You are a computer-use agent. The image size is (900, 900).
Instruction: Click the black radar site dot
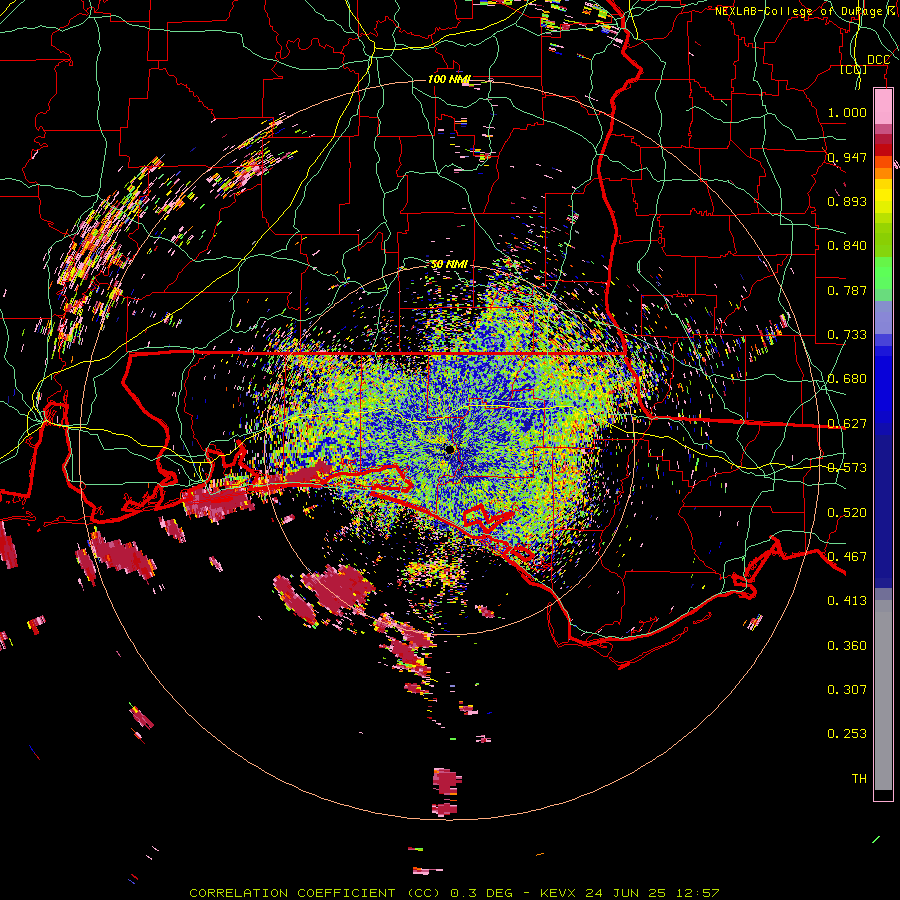pos(449,449)
